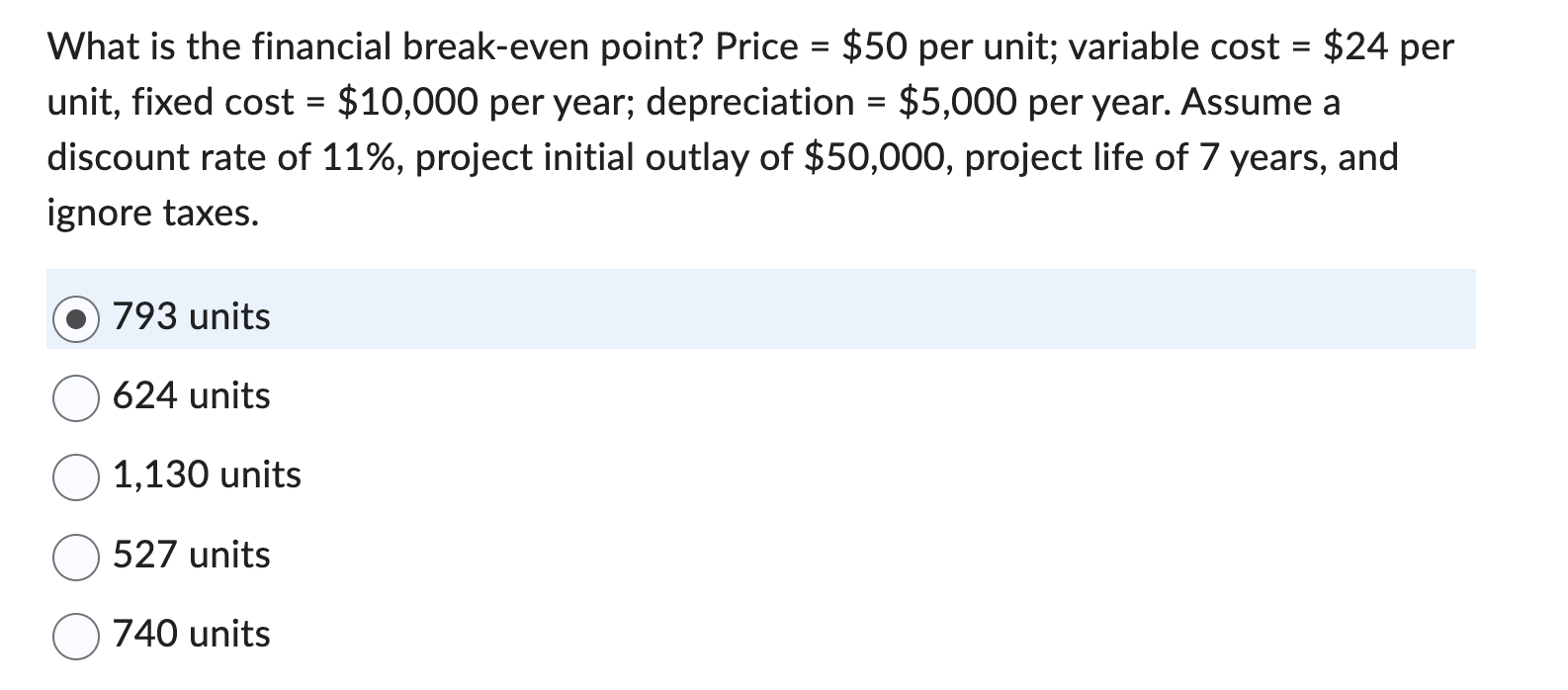Image resolution: width=1568 pixels, height=690 pixels.
Task: Click the question text about break-even point
Action: (692, 129)
